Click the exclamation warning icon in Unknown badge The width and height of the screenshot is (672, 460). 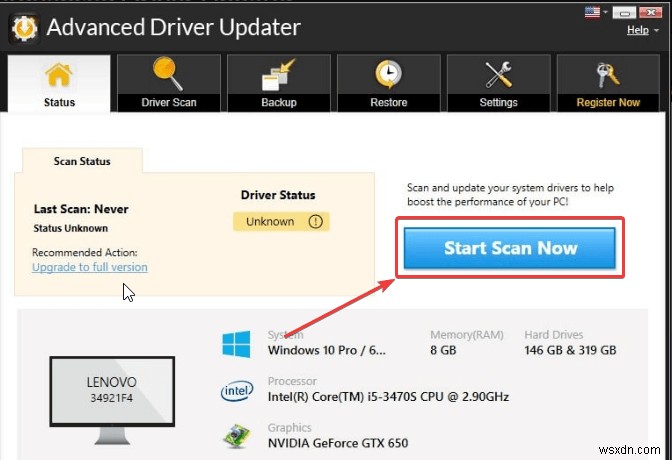[315, 222]
